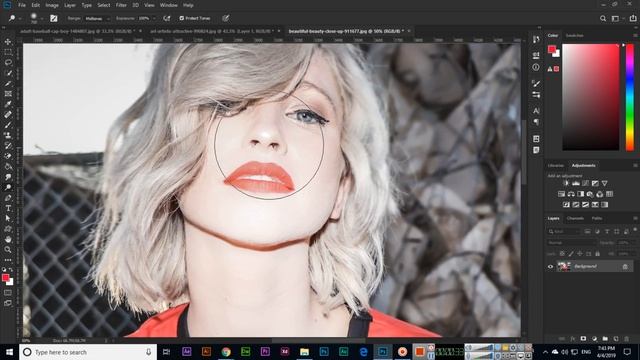Select the Lasso tool

pos(8,62)
